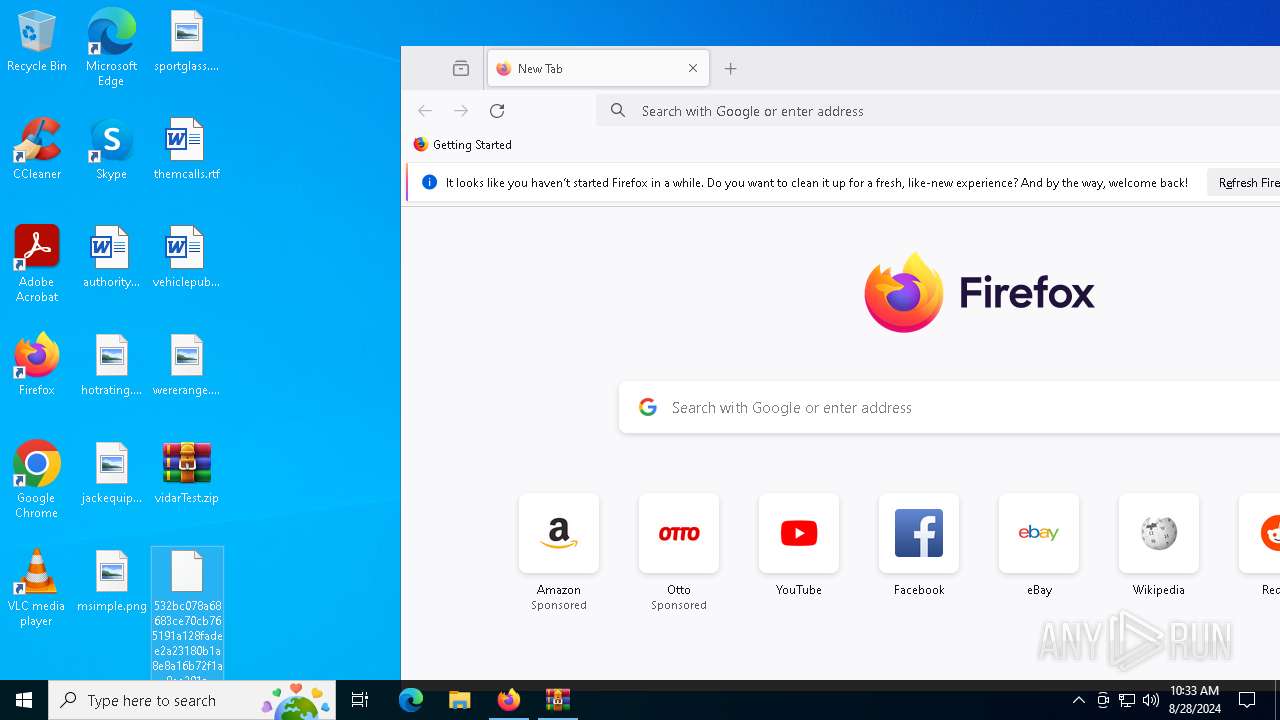1280x720 pixels.
Task: Reload the current Firefox page
Action: click(x=497, y=111)
